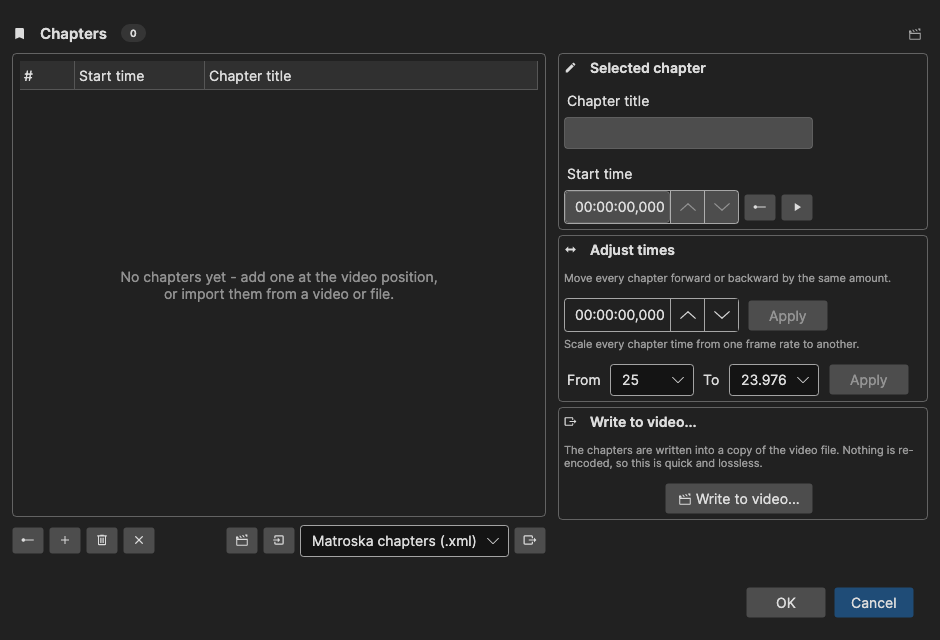Increase the Adjust times offset with up arrow

pos(688,315)
